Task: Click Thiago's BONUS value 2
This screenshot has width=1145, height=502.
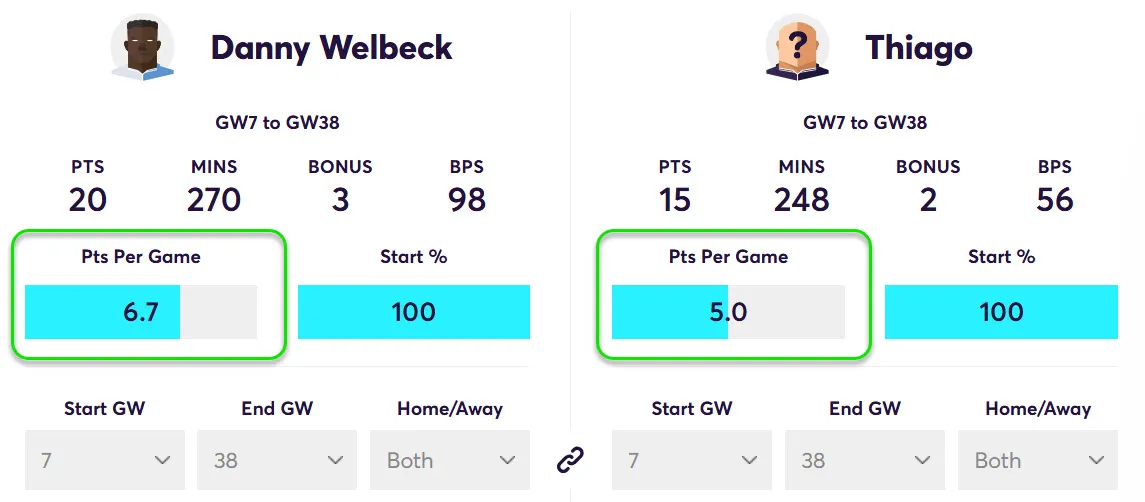Action: (x=928, y=199)
